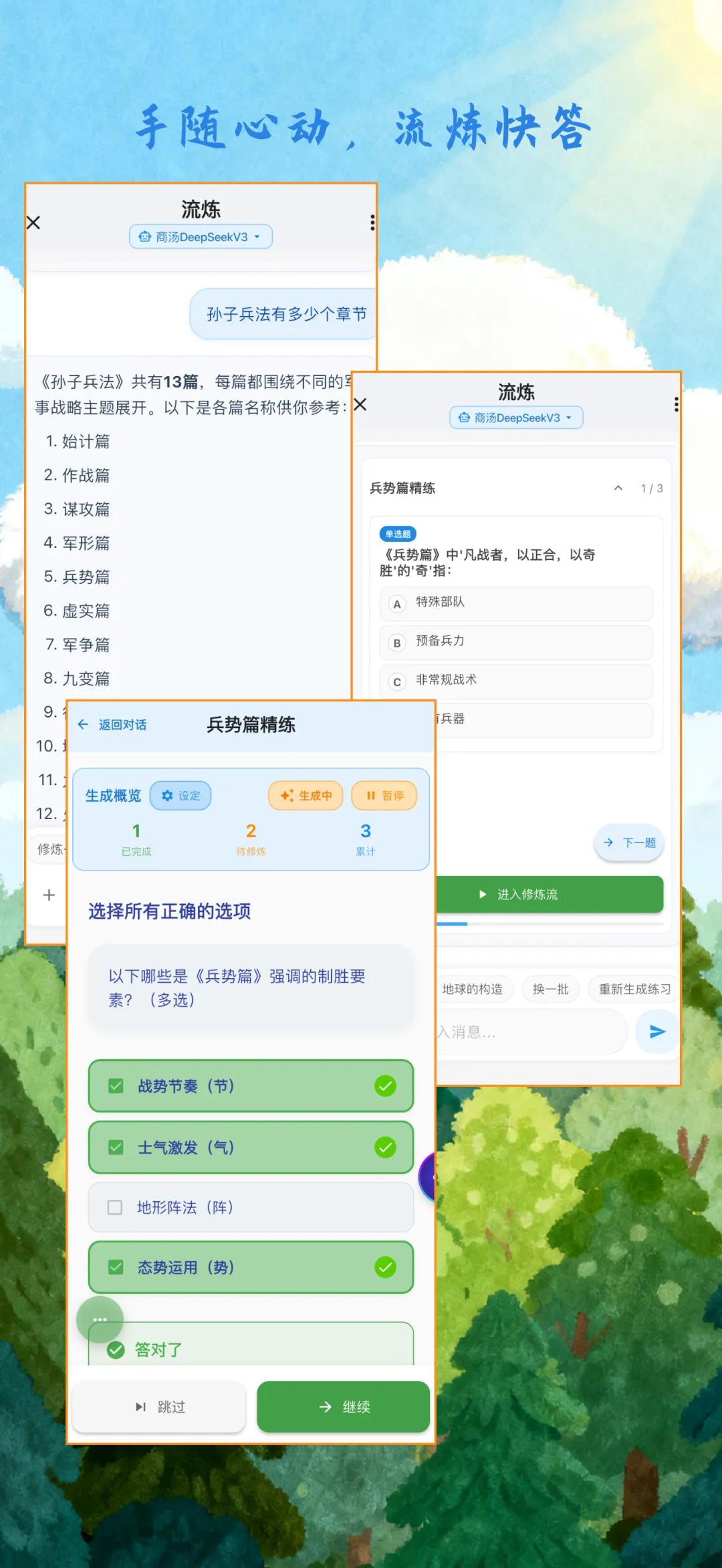Toggle checkbox 地形阵法（阵）

click(115, 1207)
